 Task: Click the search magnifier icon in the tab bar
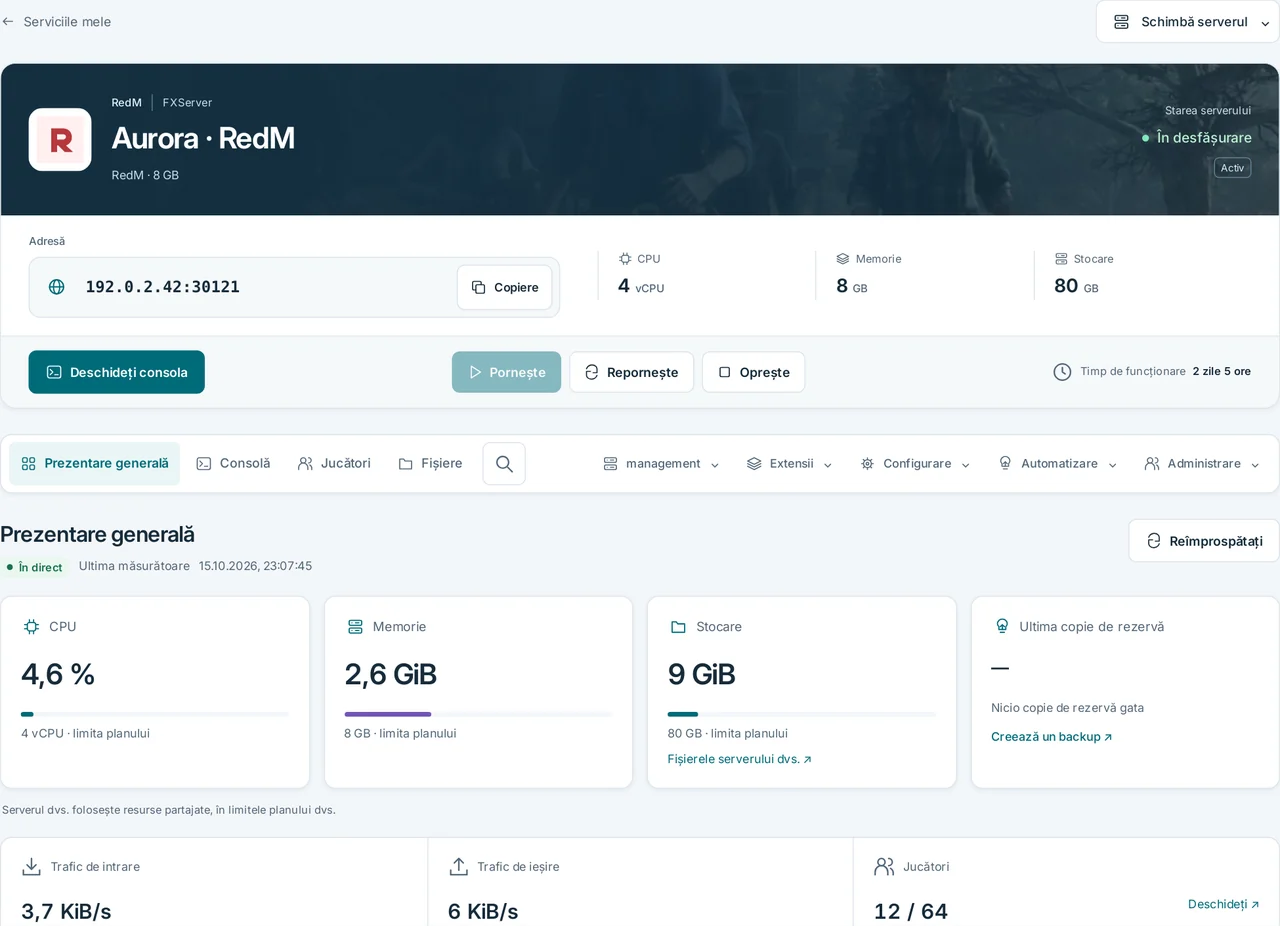coord(504,464)
